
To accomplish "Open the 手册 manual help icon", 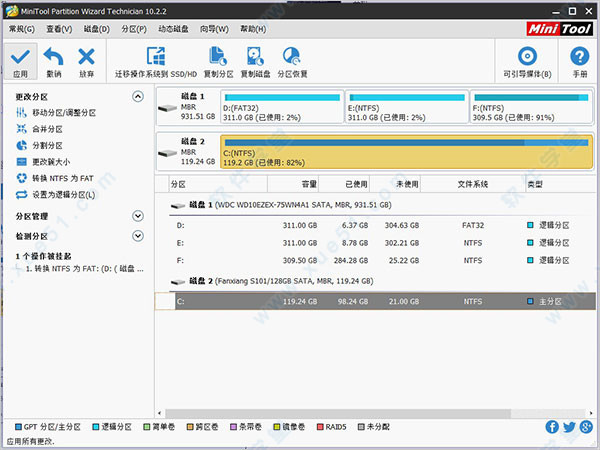I will (x=580, y=61).
